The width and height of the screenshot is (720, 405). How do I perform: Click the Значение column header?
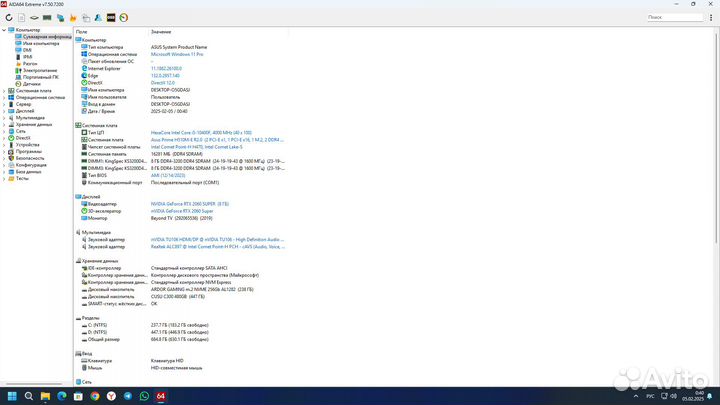point(161,32)
